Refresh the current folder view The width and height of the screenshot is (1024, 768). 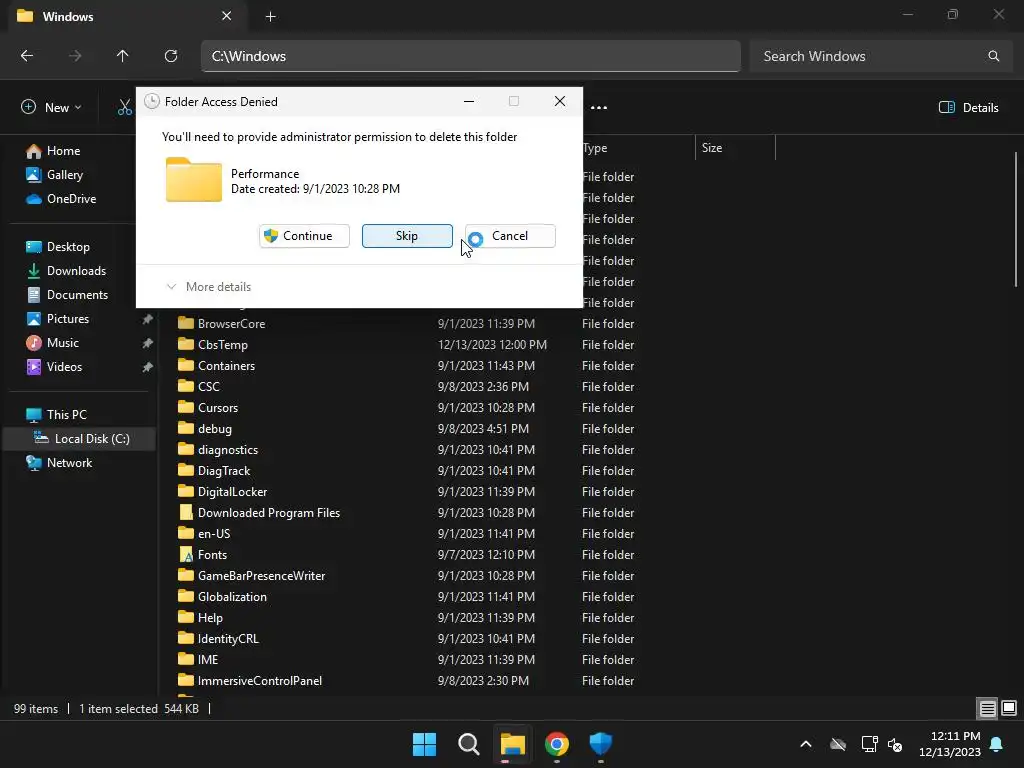pos(171,56)
